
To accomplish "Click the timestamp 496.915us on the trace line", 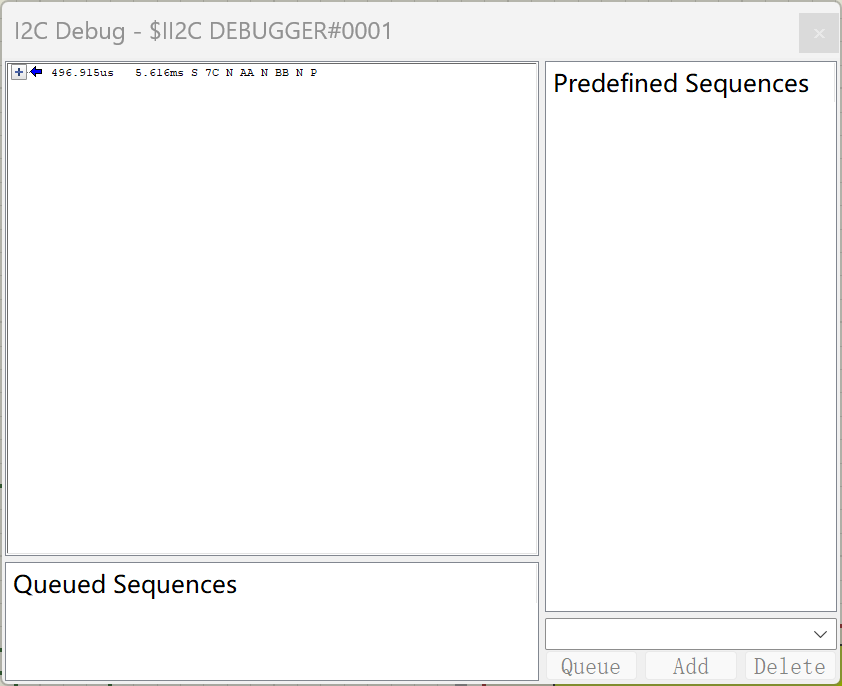I will point(81,72).
